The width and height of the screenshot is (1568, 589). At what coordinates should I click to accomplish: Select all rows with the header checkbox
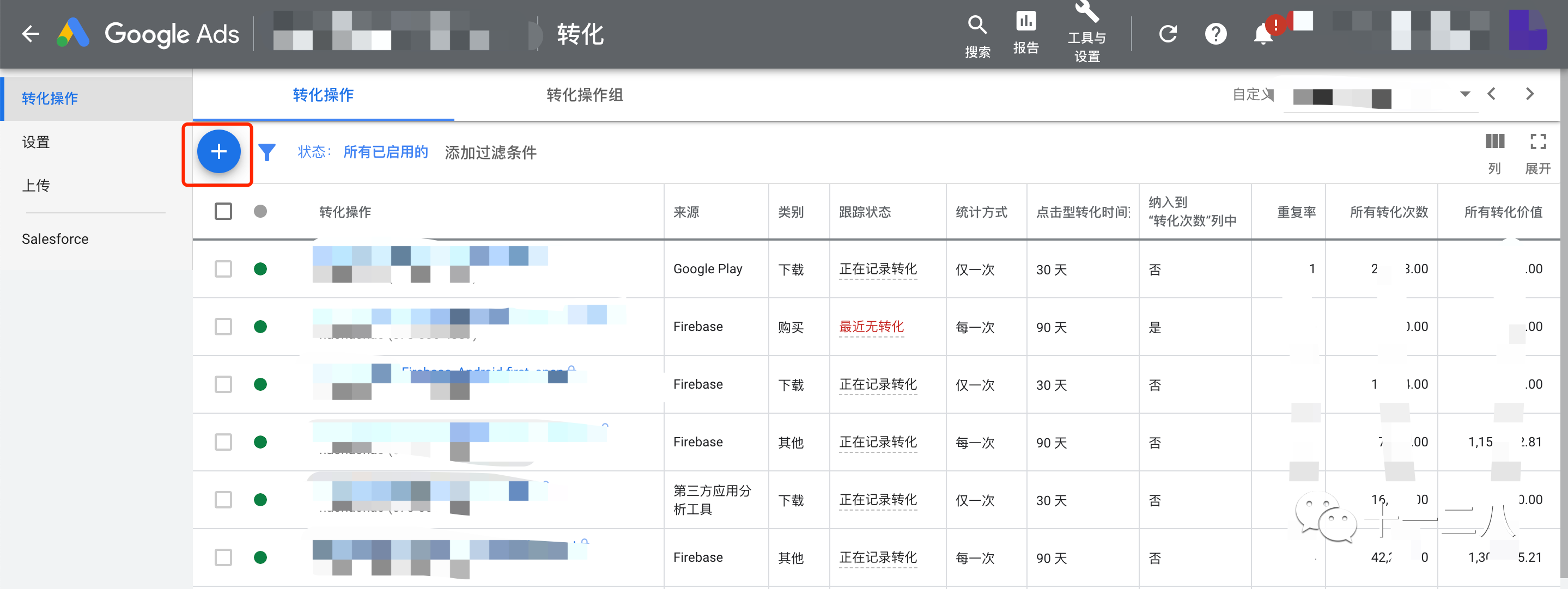(x=223, y=211)
